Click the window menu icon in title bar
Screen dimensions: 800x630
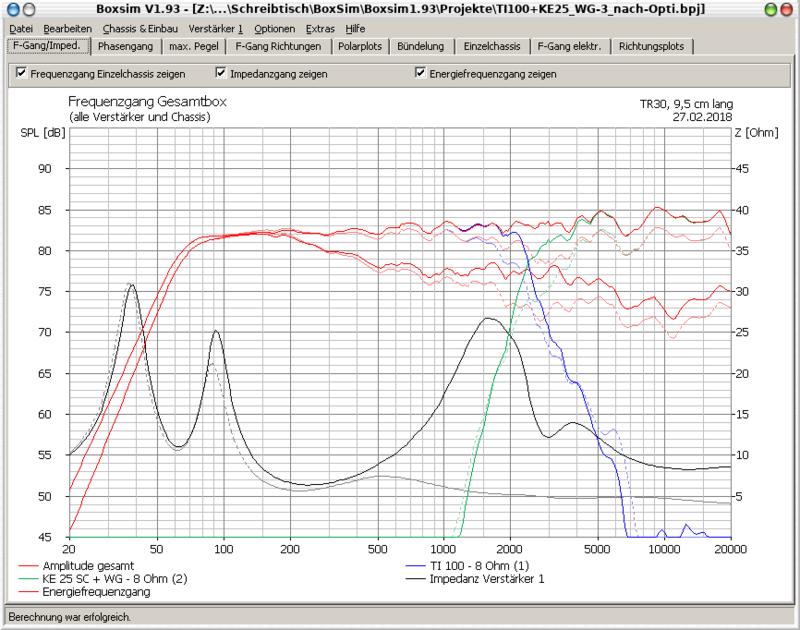pyautogui.click(x=12, y=9)
